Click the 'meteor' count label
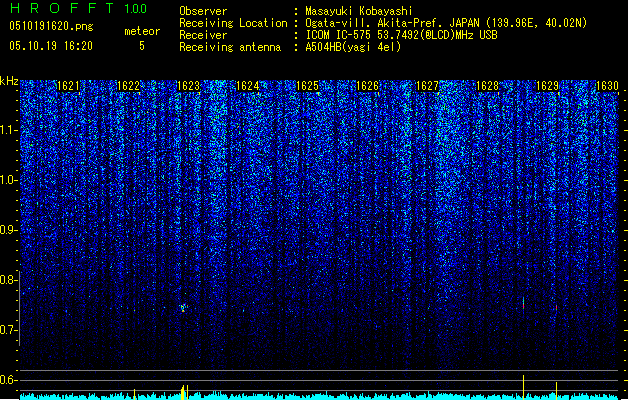The image size is (629, 400). pos(142,31)
